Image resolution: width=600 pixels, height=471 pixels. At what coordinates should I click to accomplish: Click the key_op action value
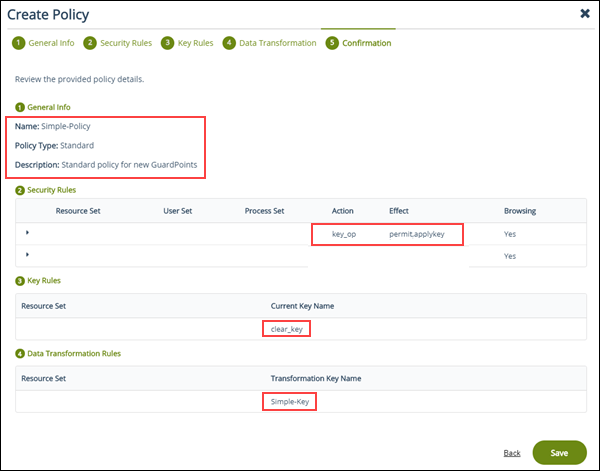(x=345, y=233)
